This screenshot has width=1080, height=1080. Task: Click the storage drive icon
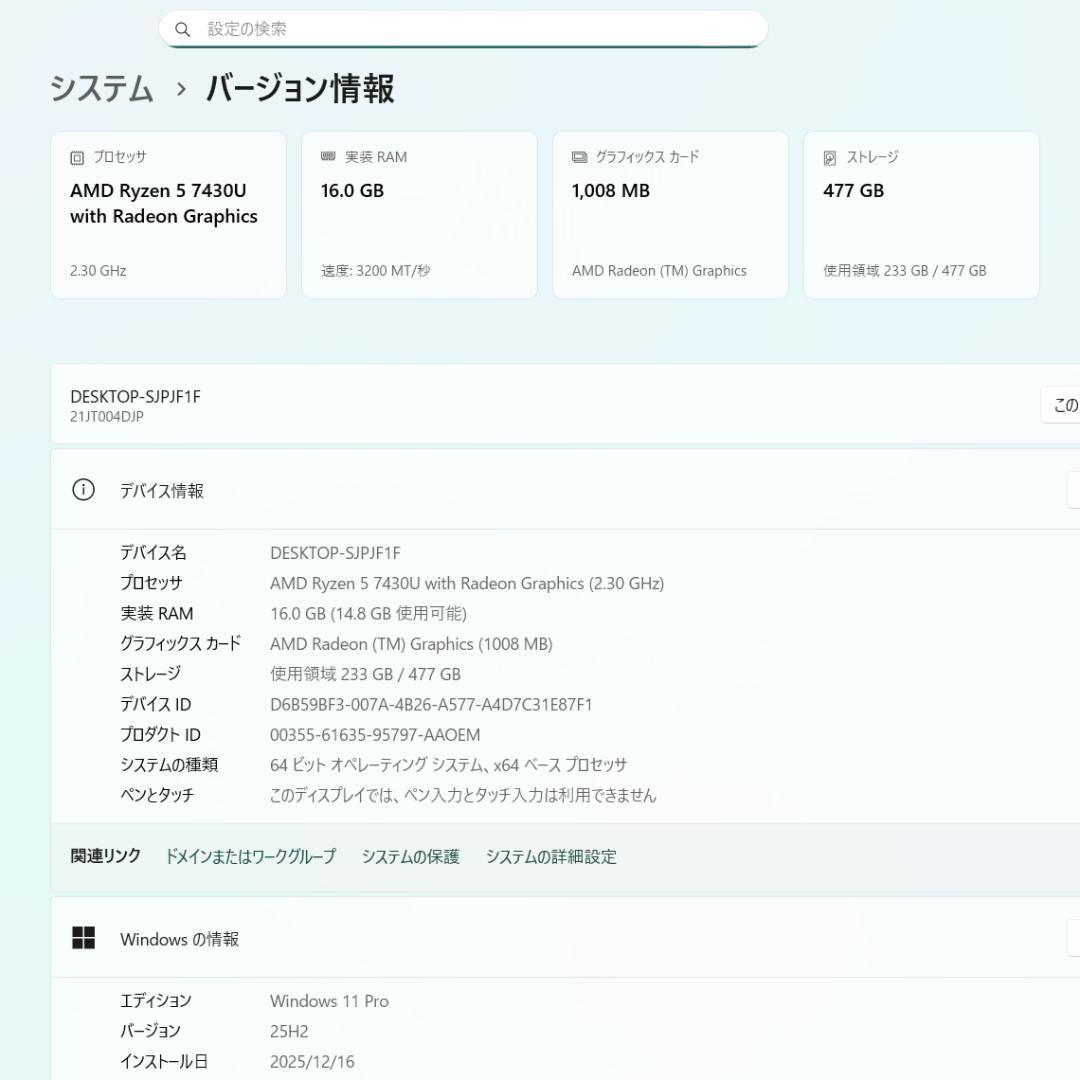pos(830,158)
